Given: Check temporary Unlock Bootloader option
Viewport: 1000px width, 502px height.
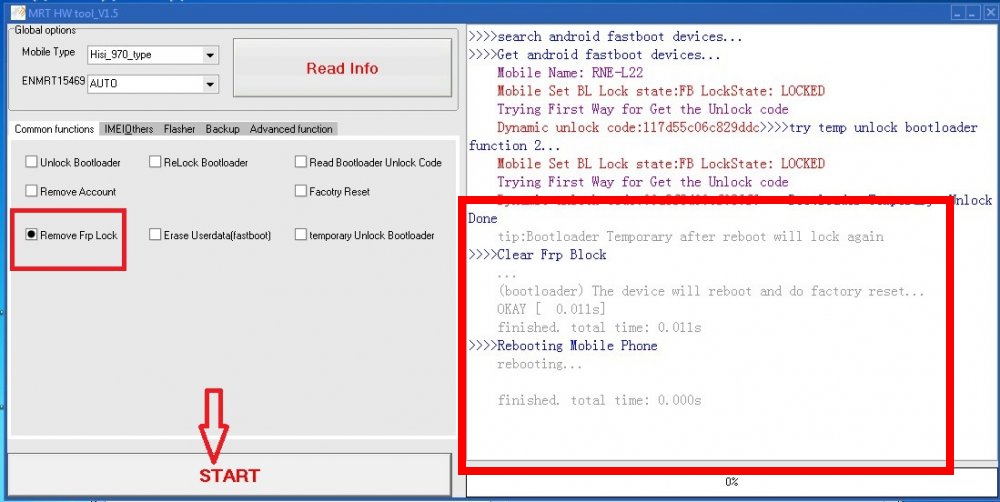Looking at the screenshot, I should click(x=301, y=235).
